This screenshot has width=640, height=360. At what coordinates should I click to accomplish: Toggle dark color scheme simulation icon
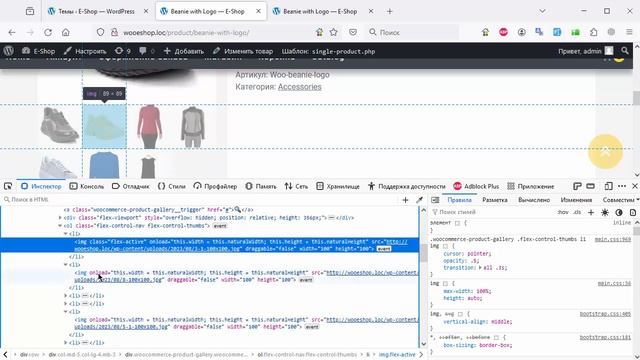[x=619, y=212]
